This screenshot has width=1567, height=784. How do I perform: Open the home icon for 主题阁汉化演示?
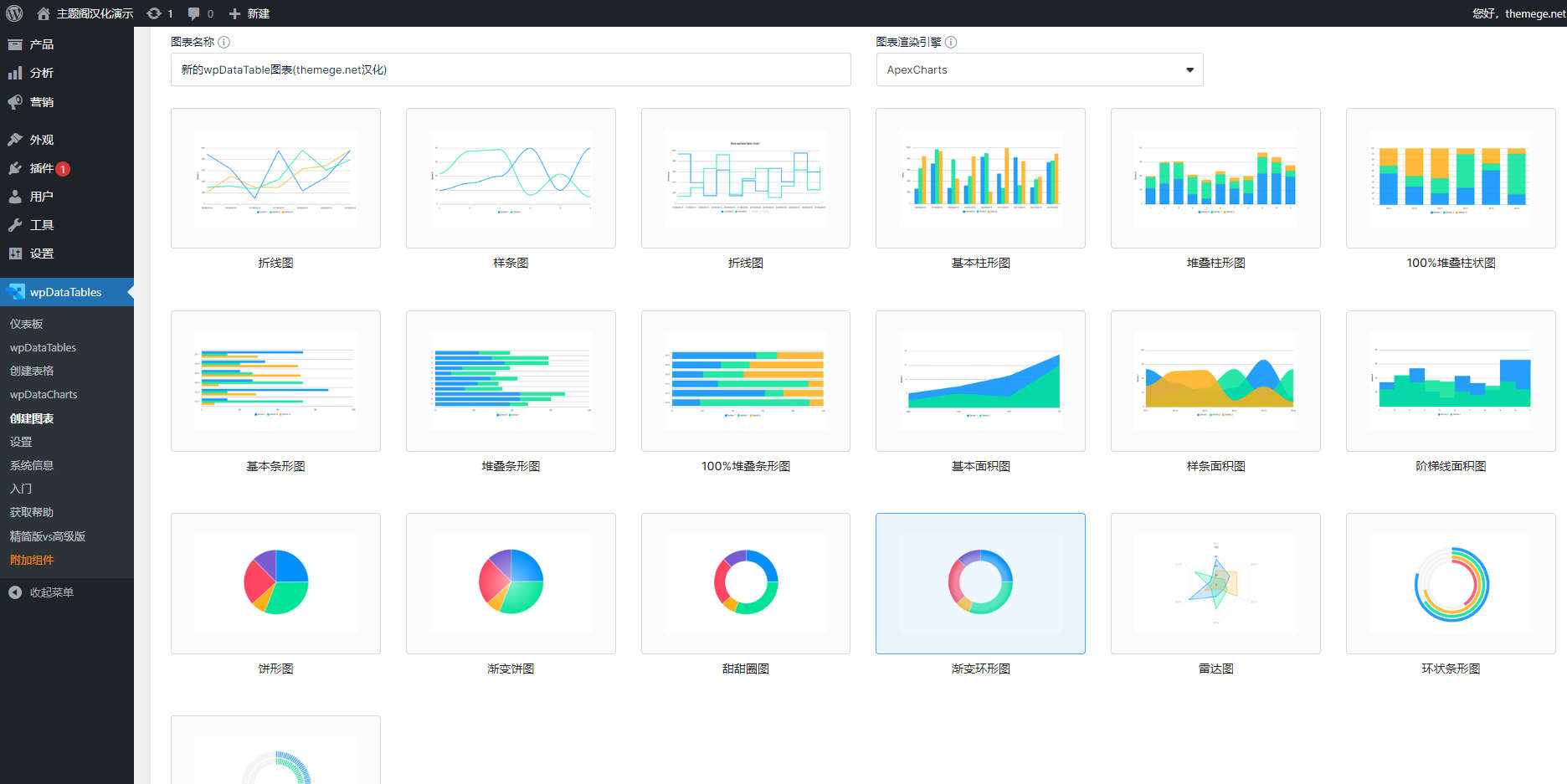click(x=44, y=13)
